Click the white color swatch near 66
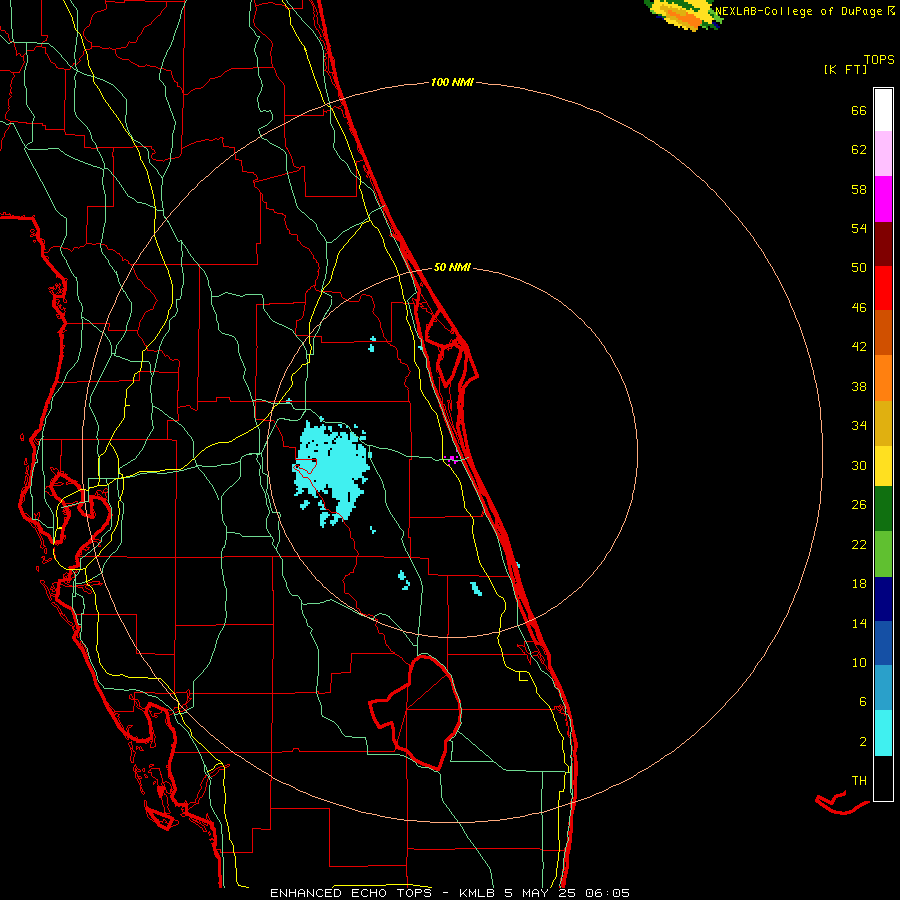 (x=883, y=110)
